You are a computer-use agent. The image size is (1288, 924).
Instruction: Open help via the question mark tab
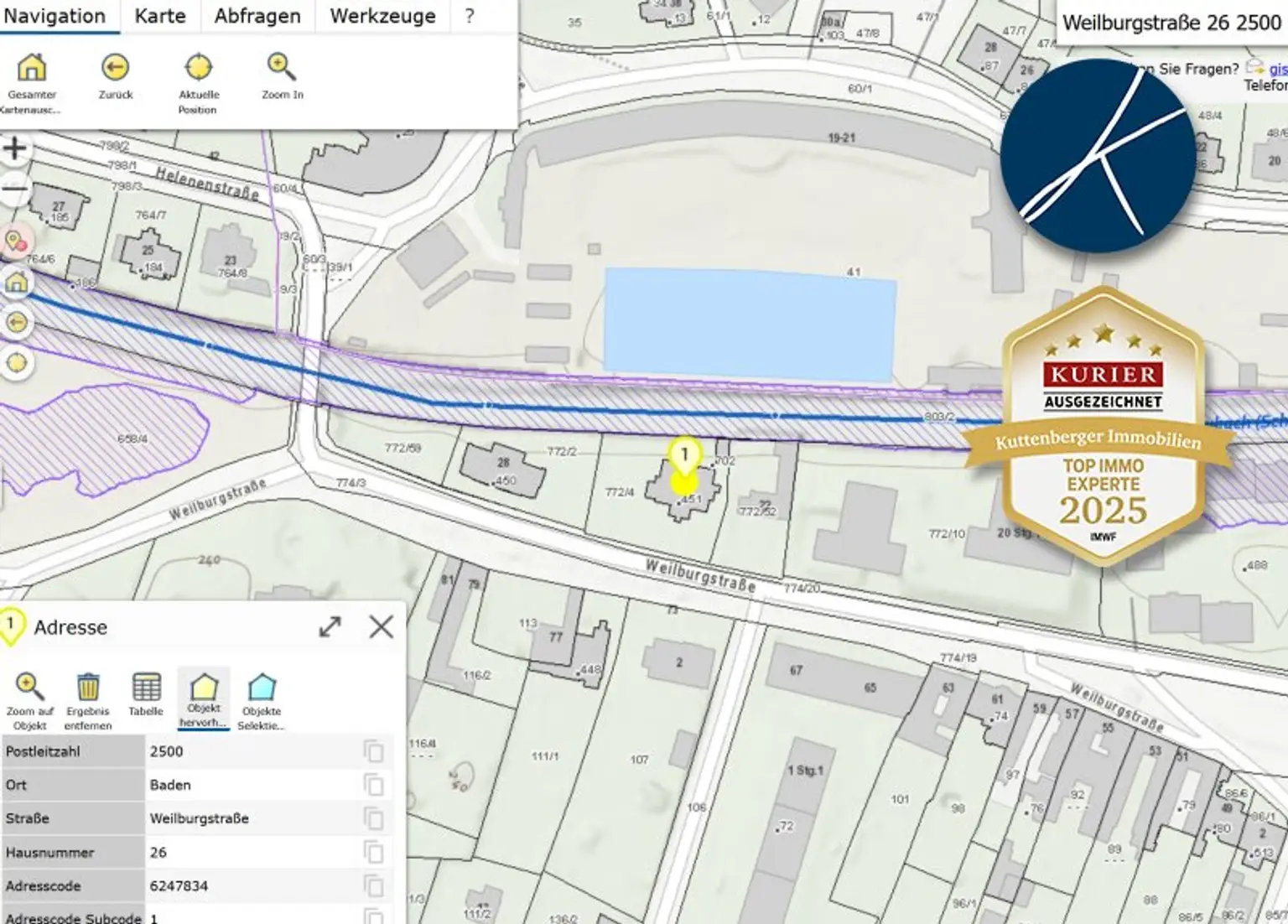pyautogui.click(x=470, y=16)
